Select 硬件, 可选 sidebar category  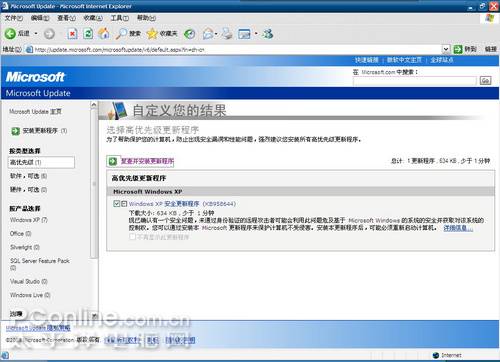click(x=29, y=190)
